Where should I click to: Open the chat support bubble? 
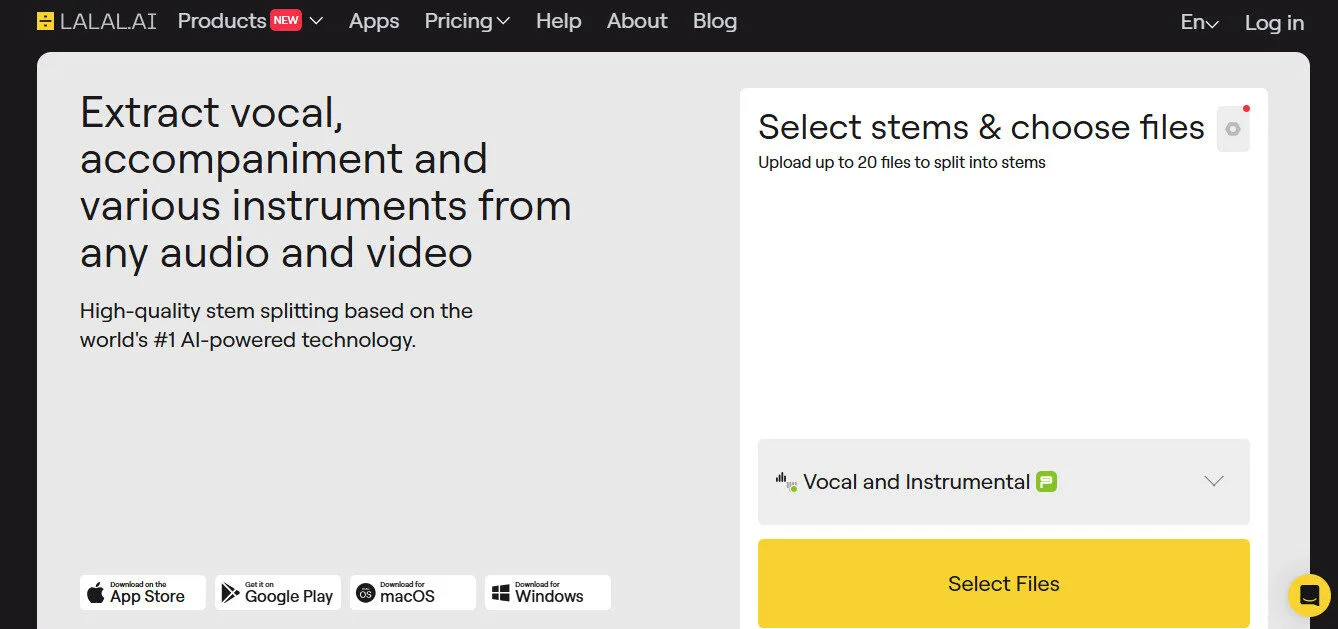point(1308,596)
